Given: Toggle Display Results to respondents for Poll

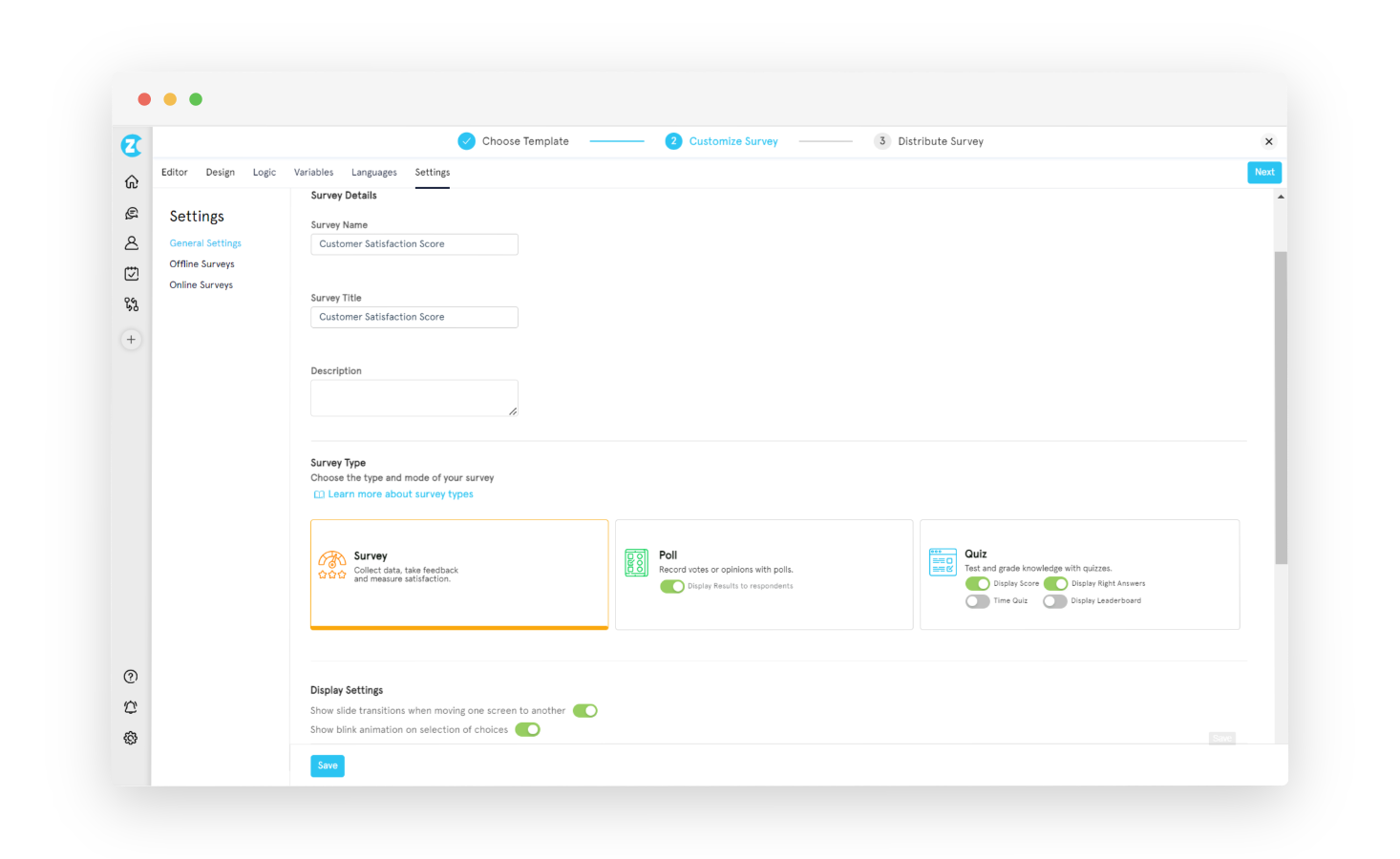Looking at the screenshot, I should pos(672,586).
